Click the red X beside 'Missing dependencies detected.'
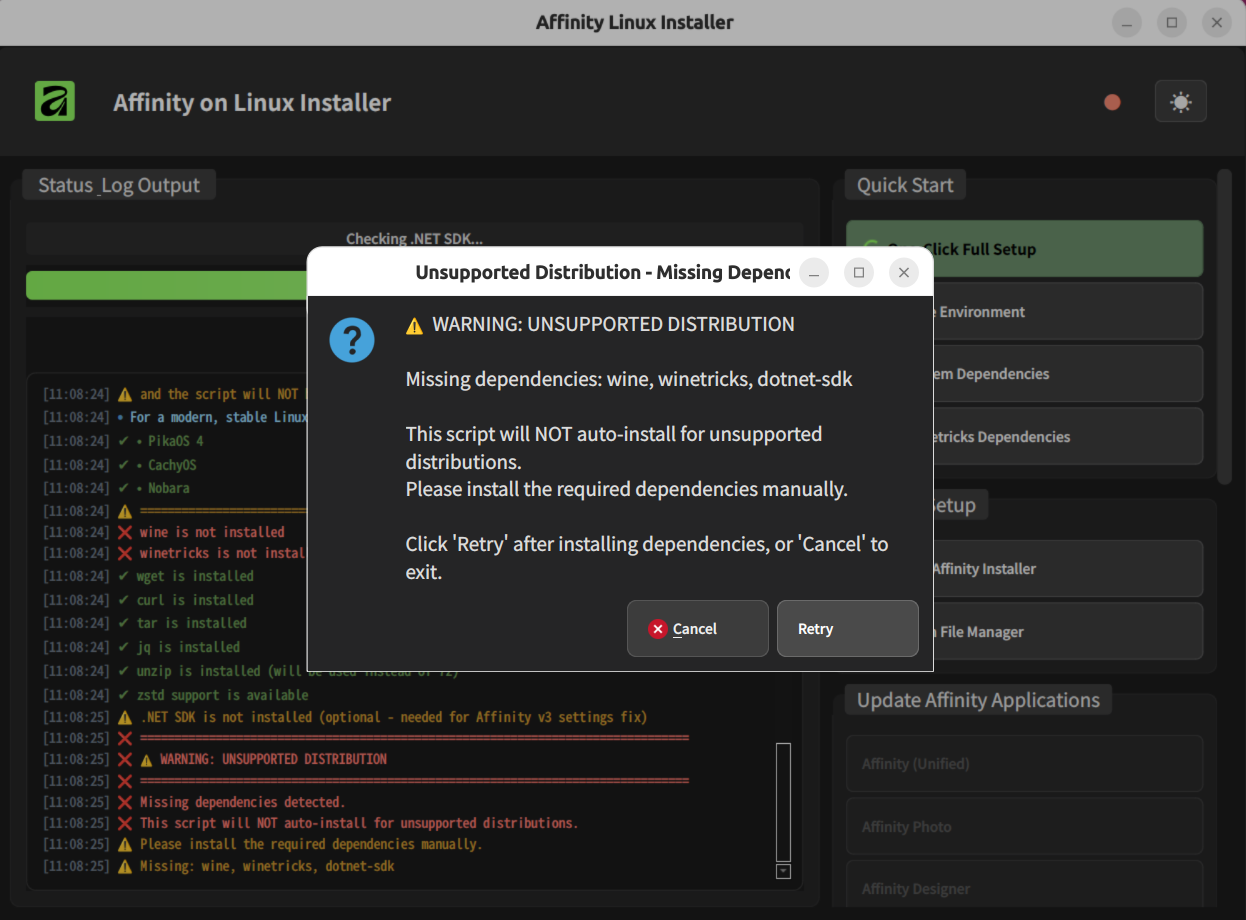Viewport: 1246px width, 920px height. 125,802
